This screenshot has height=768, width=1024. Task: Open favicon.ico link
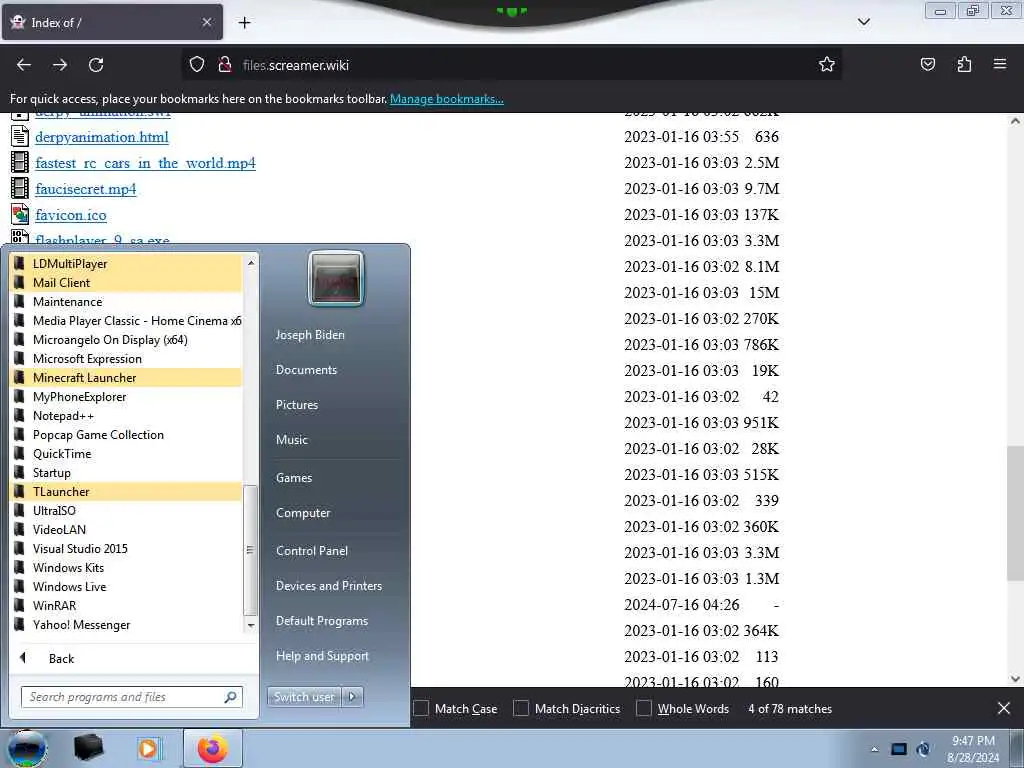(x=71, y=216)
